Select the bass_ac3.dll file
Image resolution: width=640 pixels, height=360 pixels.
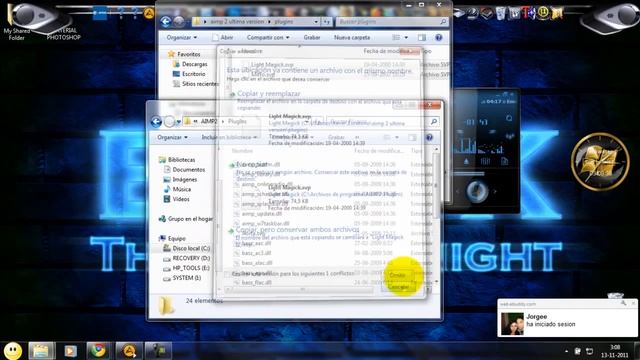click(x=257, y=253)
